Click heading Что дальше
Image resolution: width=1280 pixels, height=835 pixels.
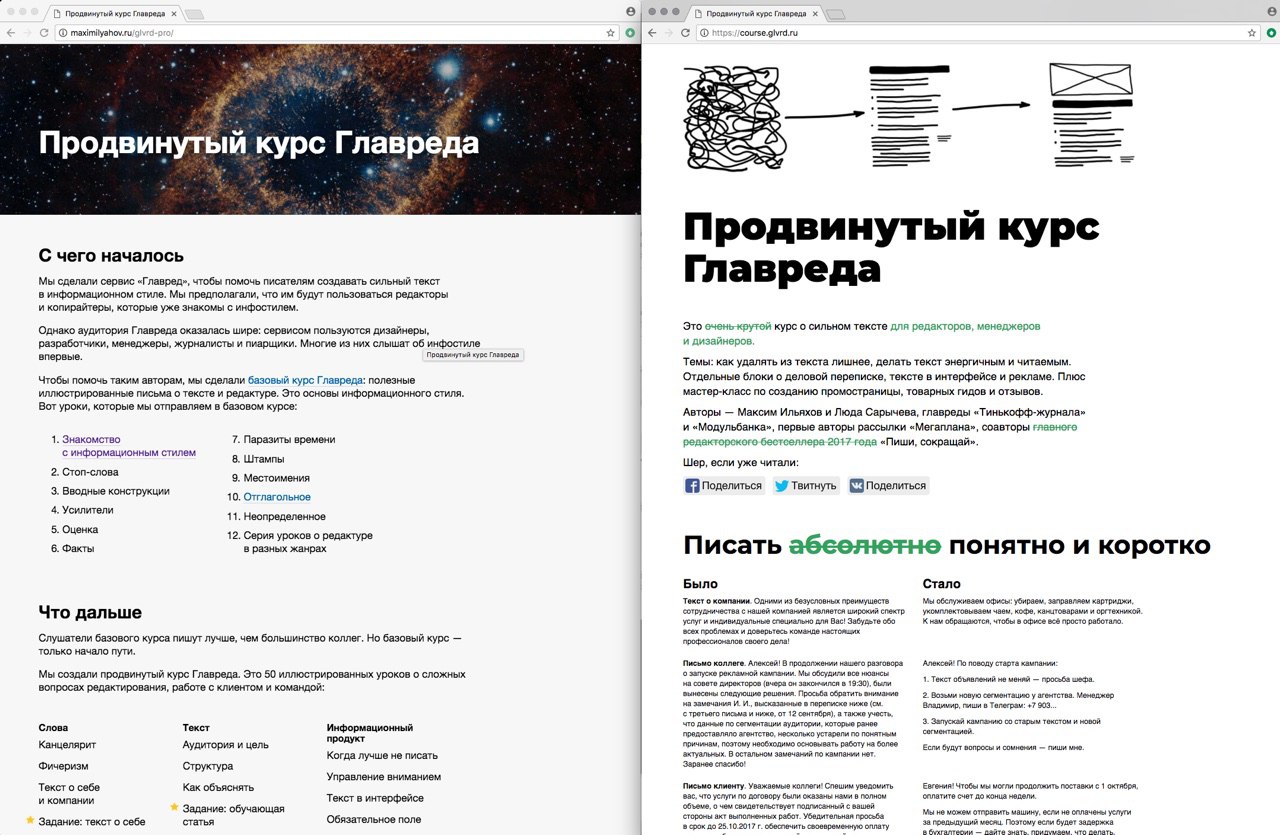pyautogui.click(x=90, y=612)
